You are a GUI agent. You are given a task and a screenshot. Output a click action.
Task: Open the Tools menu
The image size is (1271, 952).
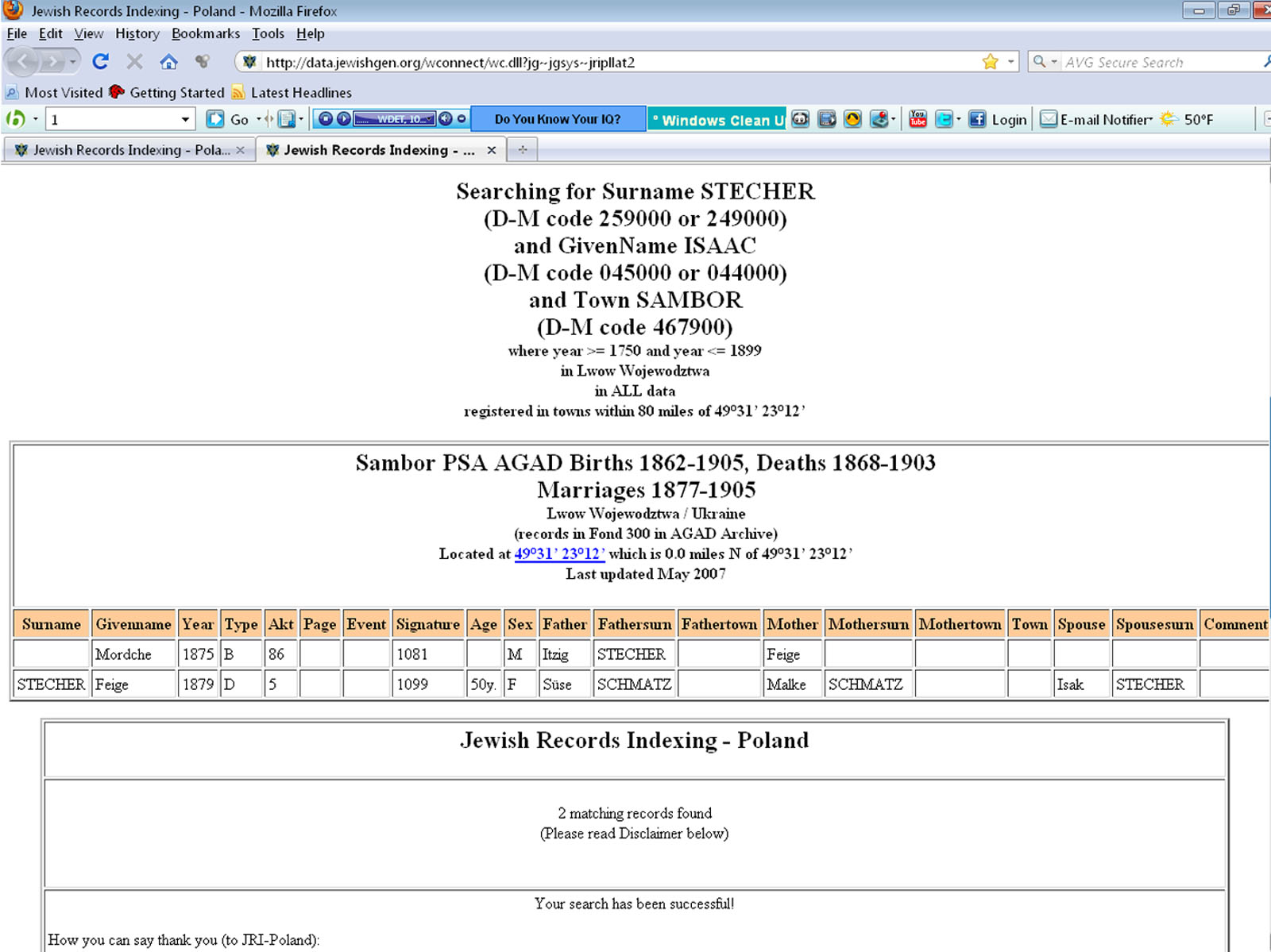point(268,33)
